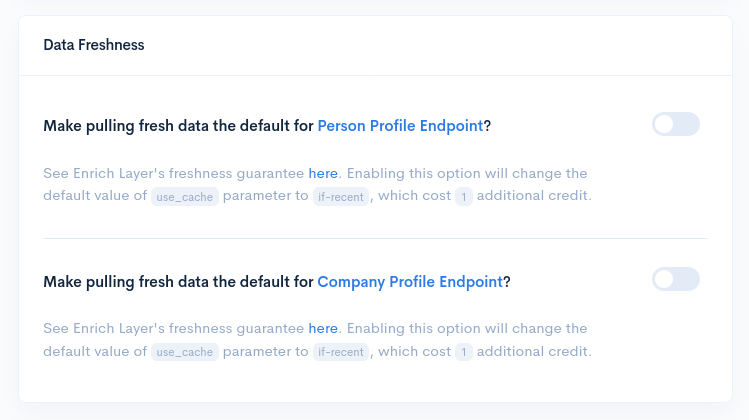Open the Person Profile Endpoint link
749x420 pixels.
(x=400, y=126)
